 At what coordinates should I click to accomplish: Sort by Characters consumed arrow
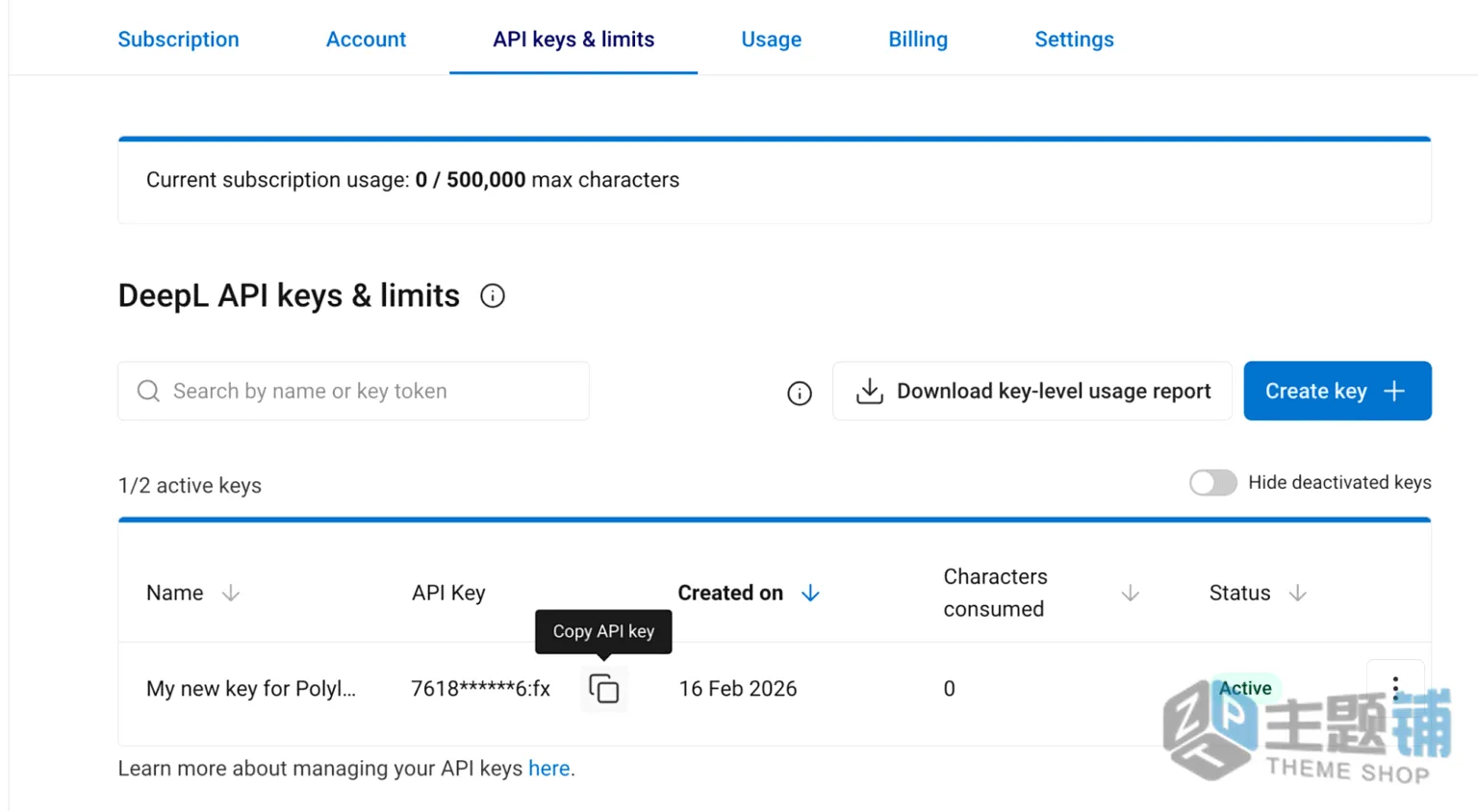(1131, 594)
